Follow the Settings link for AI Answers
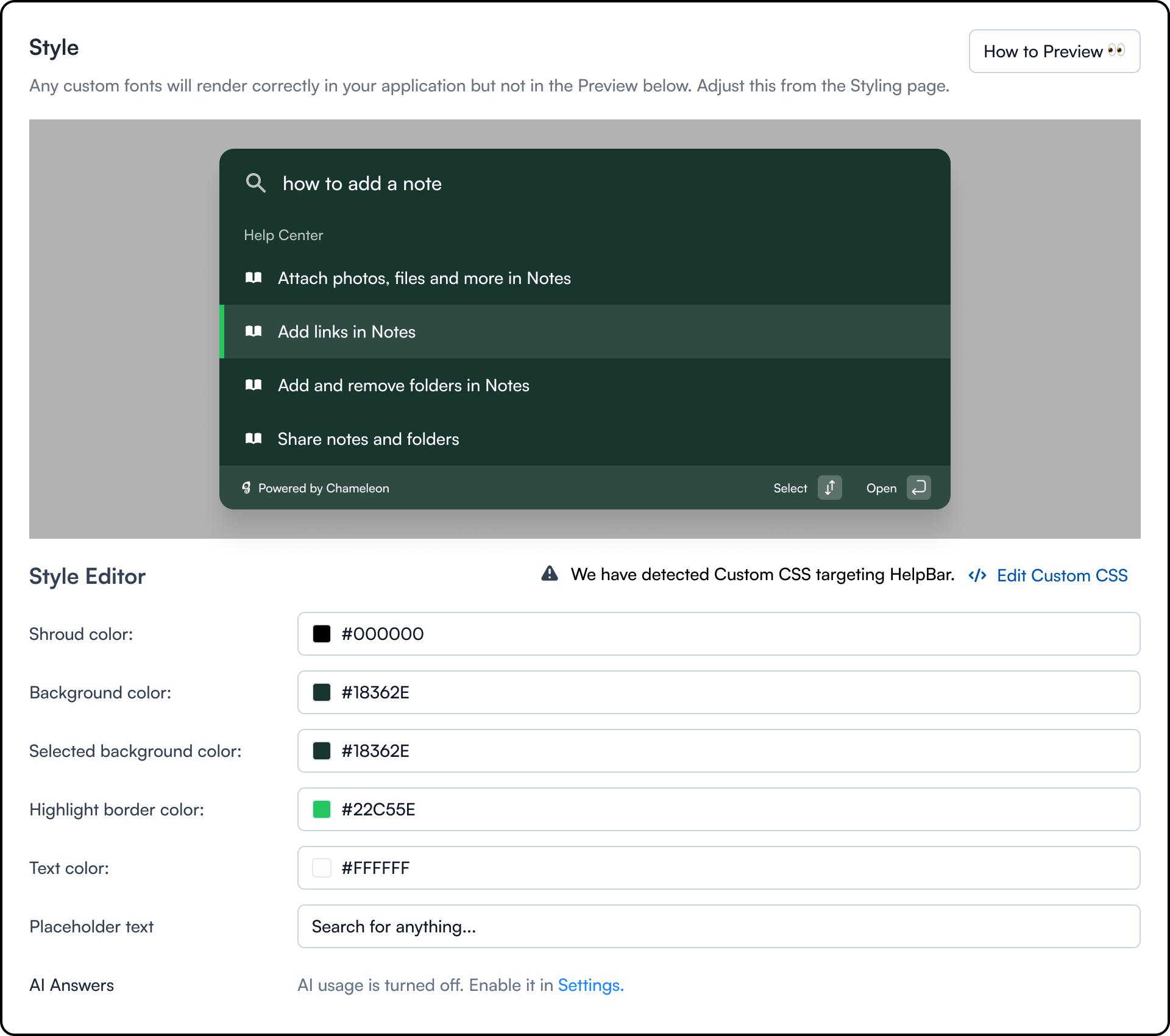 pos(590,985)
